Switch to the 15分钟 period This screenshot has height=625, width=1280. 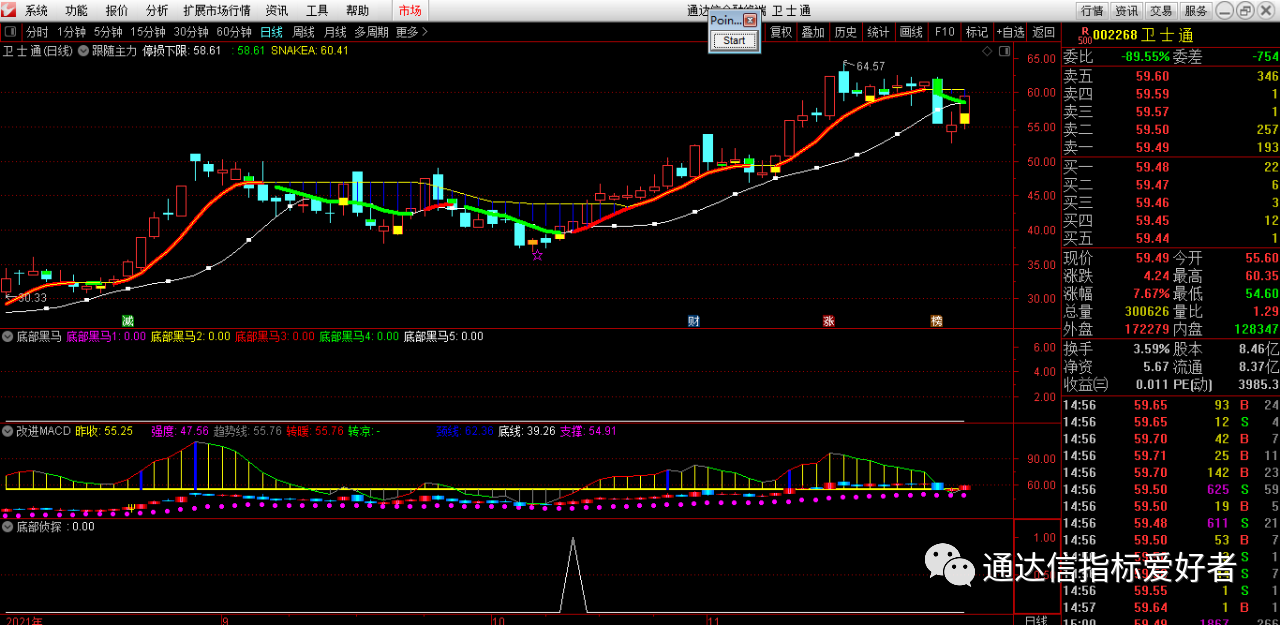[x=148, y=32]
